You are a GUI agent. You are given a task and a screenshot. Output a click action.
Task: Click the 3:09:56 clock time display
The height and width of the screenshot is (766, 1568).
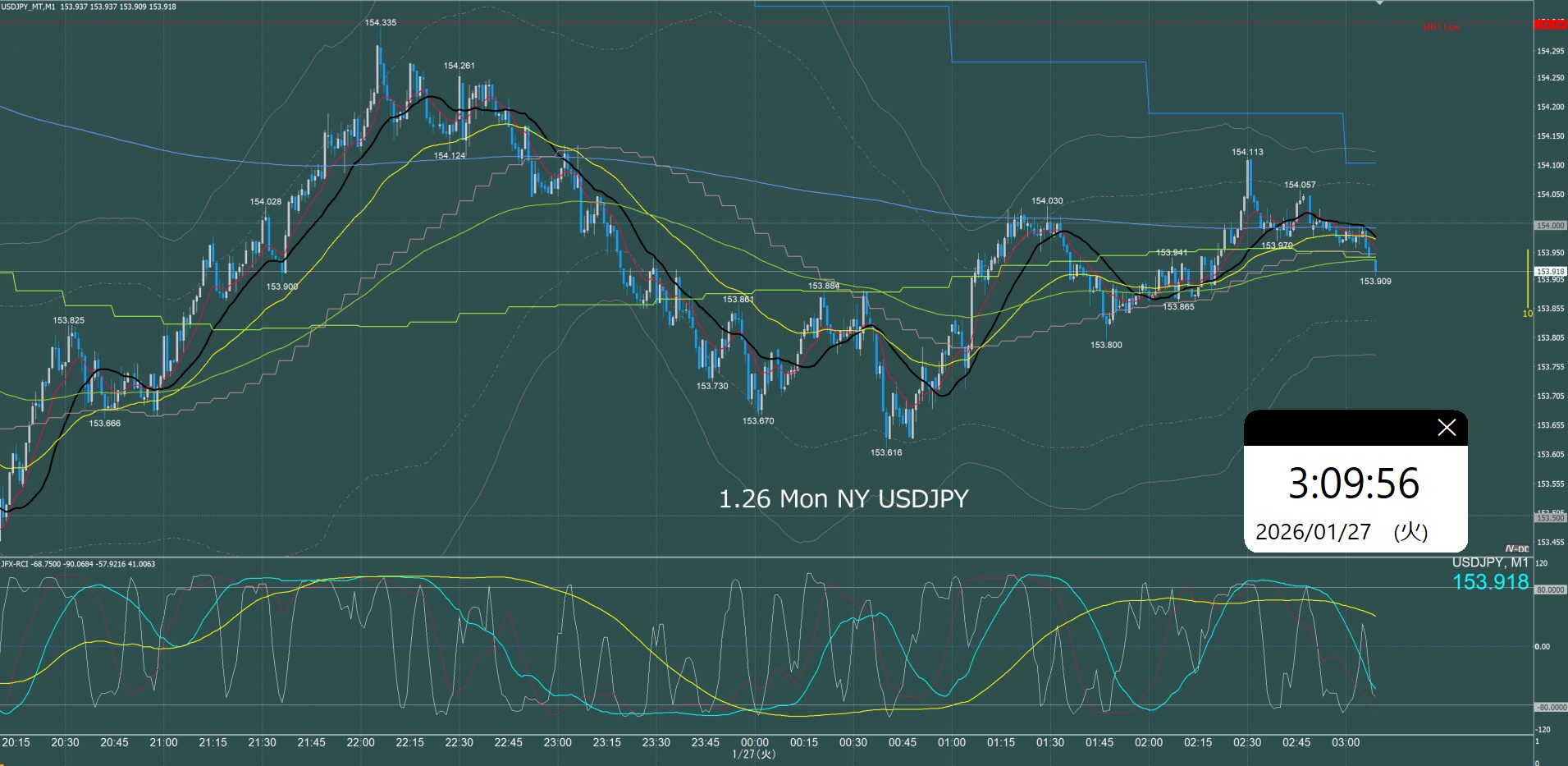point(1353,484)
